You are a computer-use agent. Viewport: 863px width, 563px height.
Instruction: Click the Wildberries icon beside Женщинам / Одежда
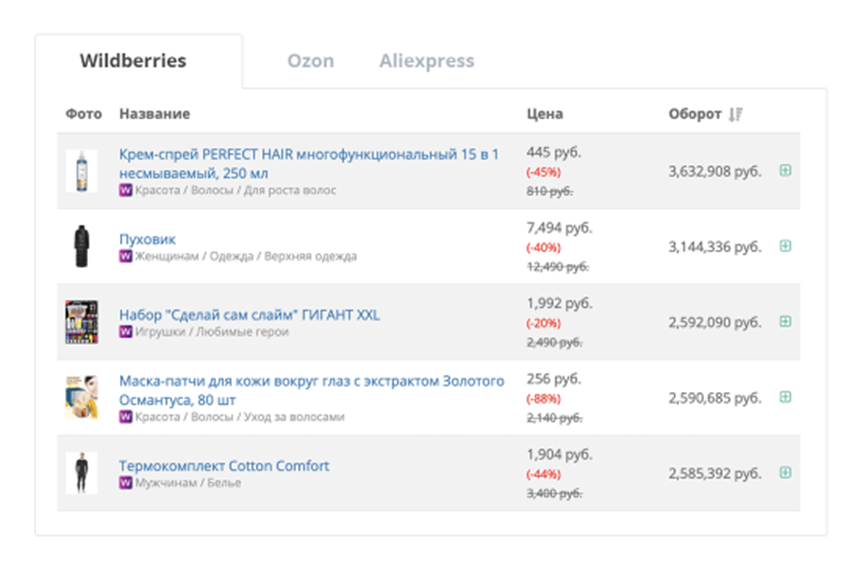(125, 256)
